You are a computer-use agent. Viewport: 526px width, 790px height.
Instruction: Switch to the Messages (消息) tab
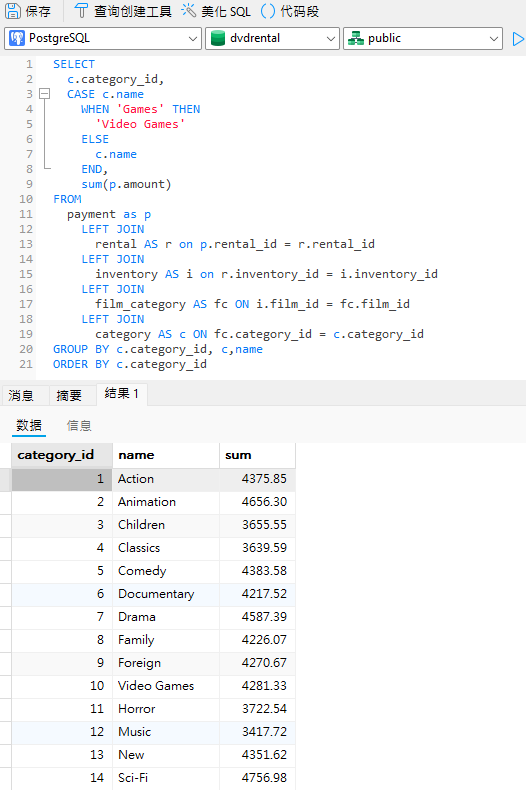click(x=21, y=396)
